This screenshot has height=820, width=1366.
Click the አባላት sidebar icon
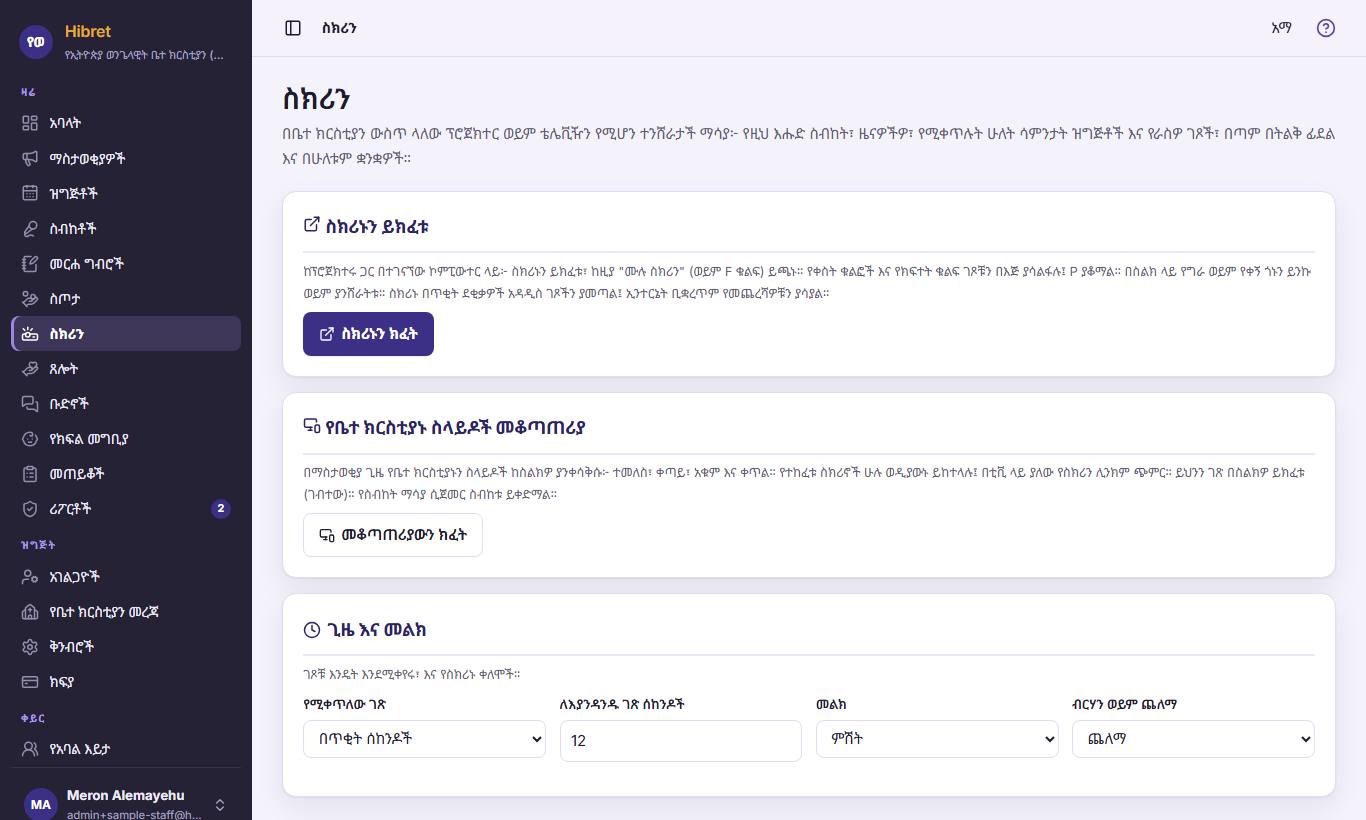click(30, 123)
